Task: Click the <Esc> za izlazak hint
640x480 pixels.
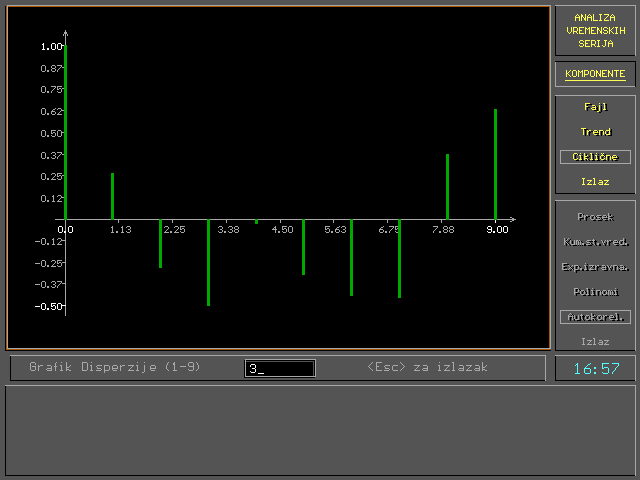Action: tap(427, 367)
